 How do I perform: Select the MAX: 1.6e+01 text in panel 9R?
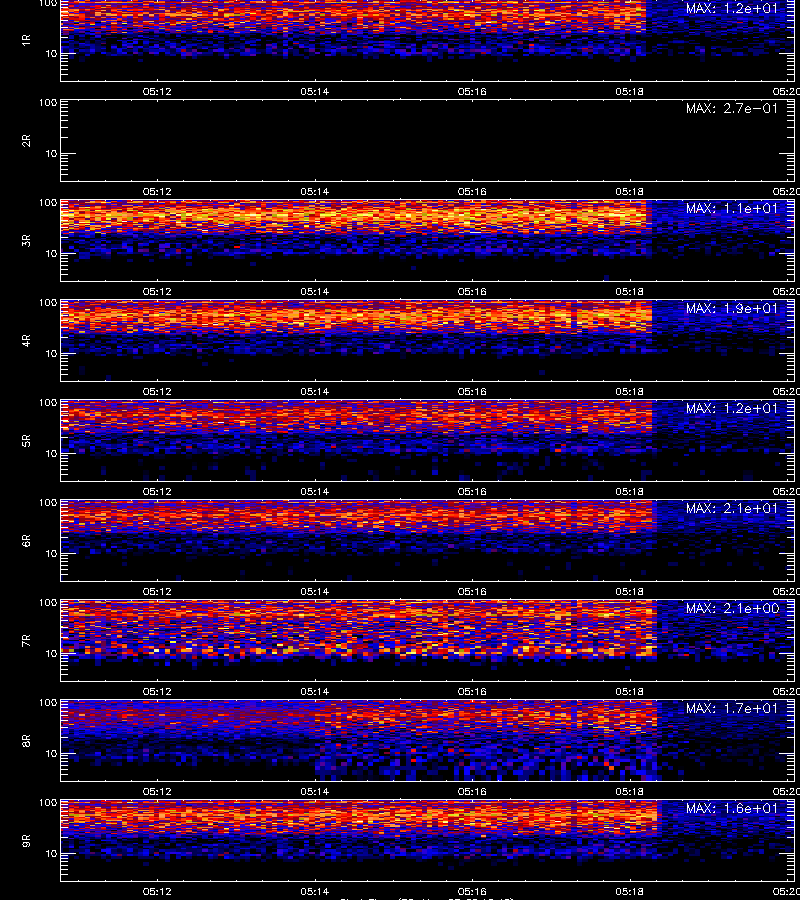point(732,808)
